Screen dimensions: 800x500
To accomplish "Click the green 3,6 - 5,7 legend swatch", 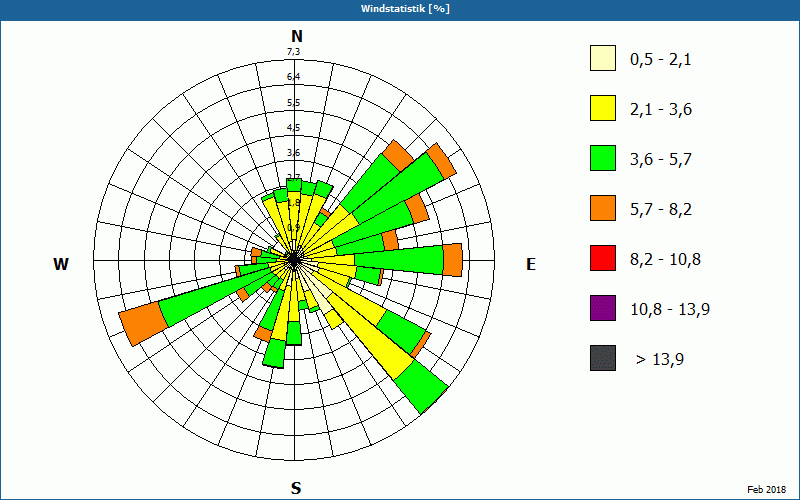I will pyautogui.click(x=603, y=158).
